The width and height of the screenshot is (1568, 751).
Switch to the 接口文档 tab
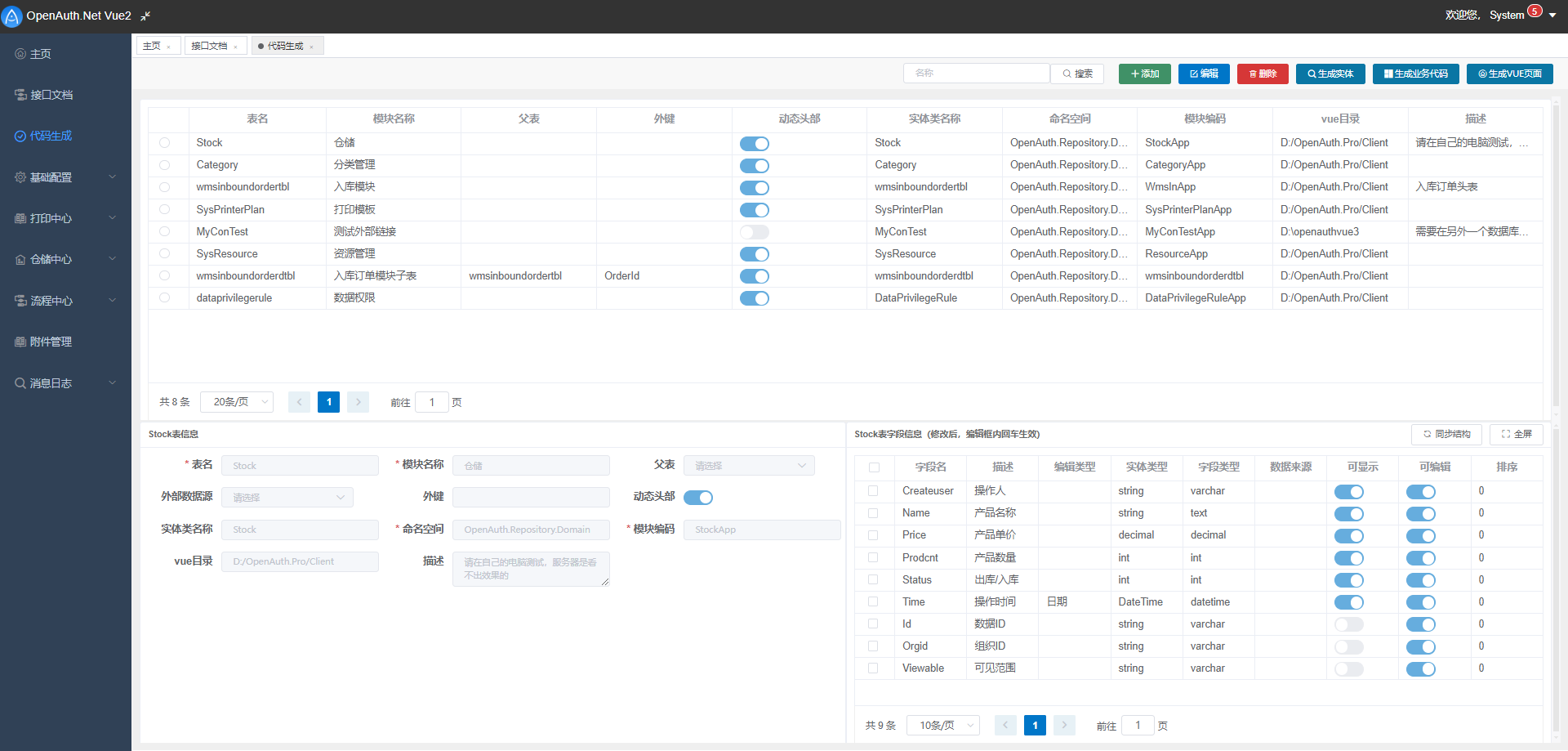[209, 46]
